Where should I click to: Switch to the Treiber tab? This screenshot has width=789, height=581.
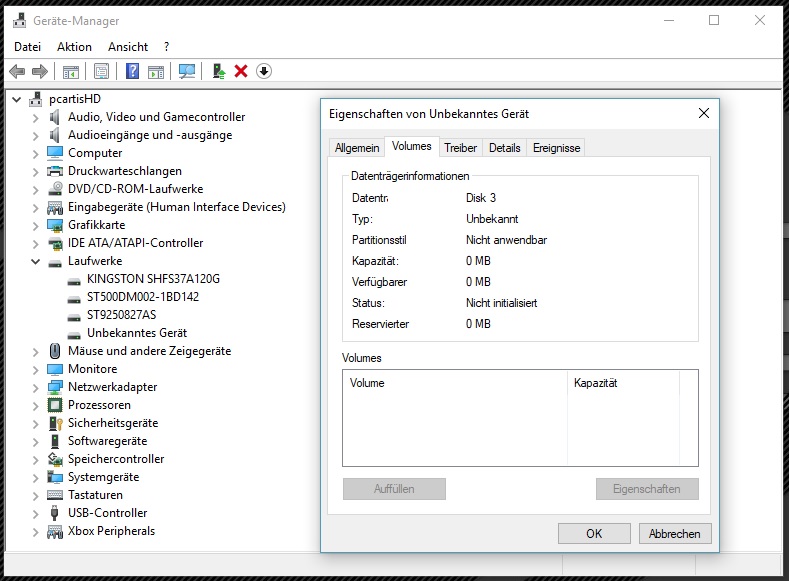click(460, 148)
